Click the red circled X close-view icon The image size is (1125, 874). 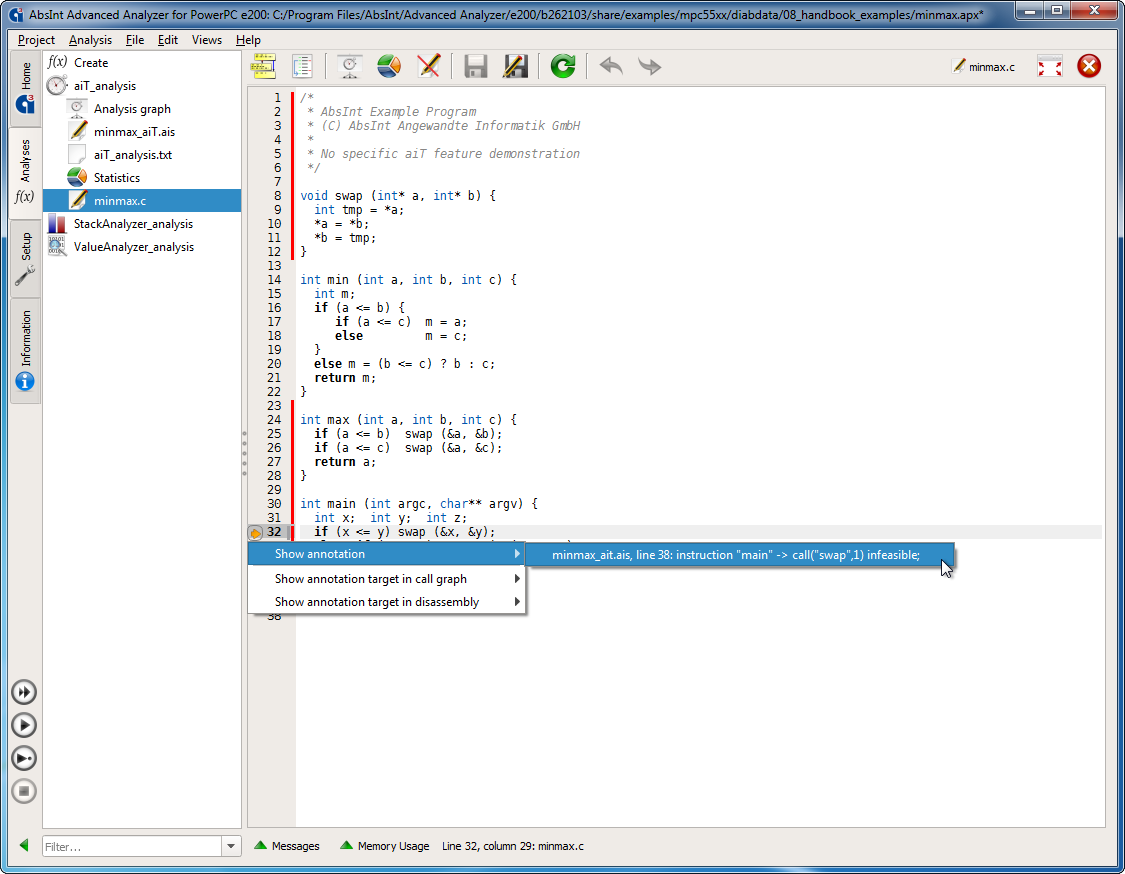tap(1088, 66)
